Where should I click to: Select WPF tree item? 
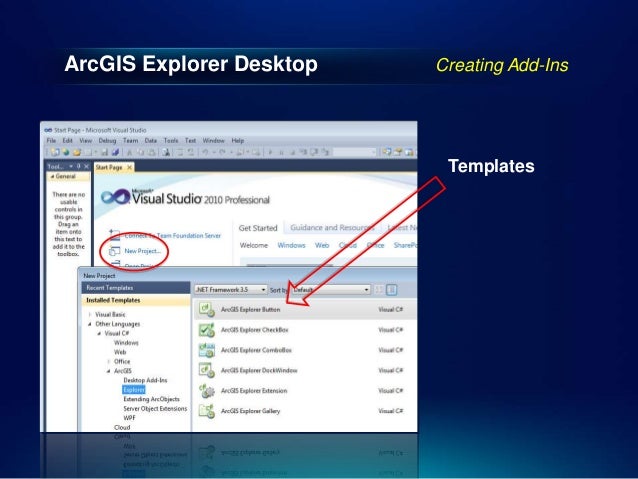pyautogui.click(x=129, y=418)
